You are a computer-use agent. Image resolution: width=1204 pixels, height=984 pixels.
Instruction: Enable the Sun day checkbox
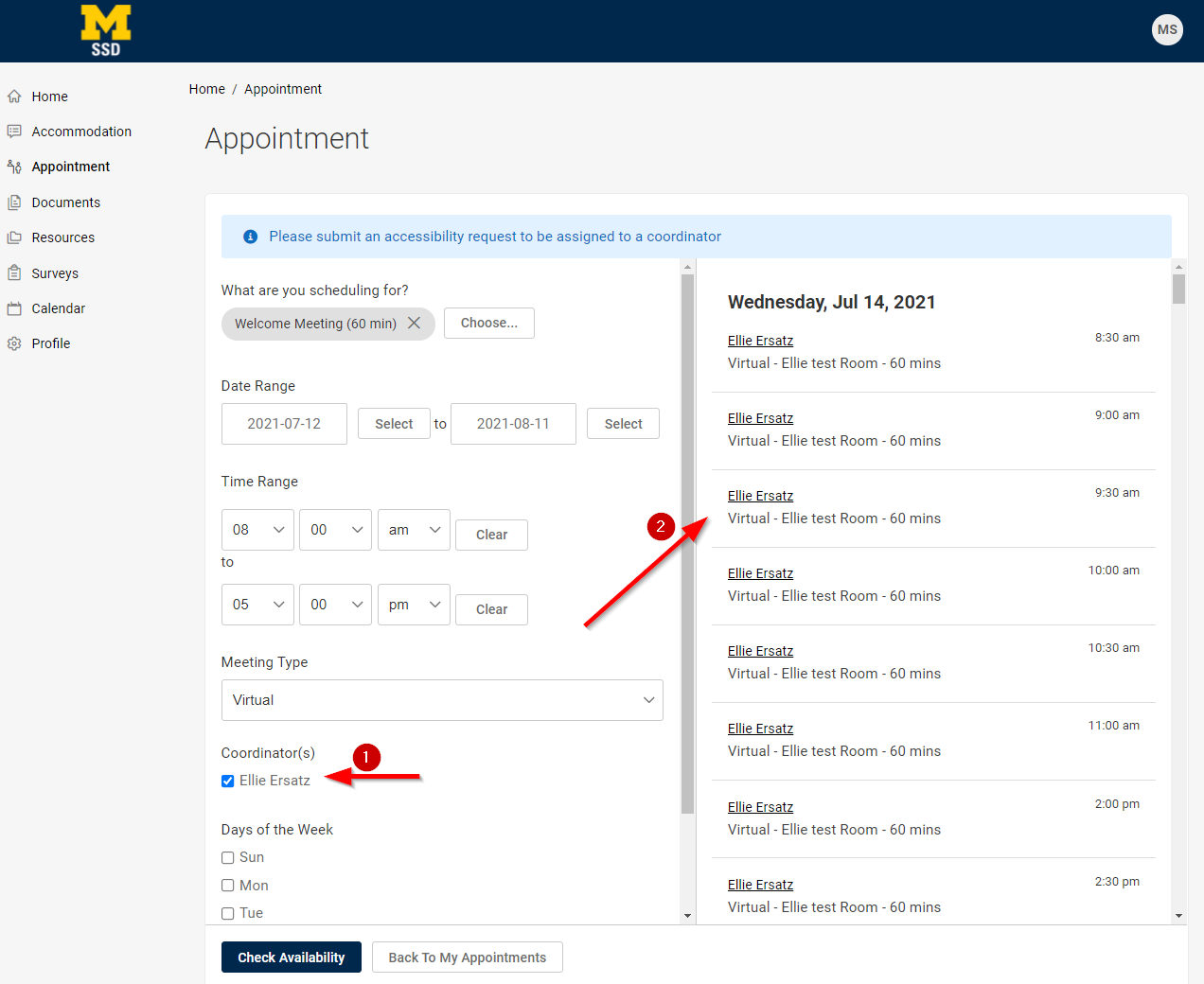(227, 856)
